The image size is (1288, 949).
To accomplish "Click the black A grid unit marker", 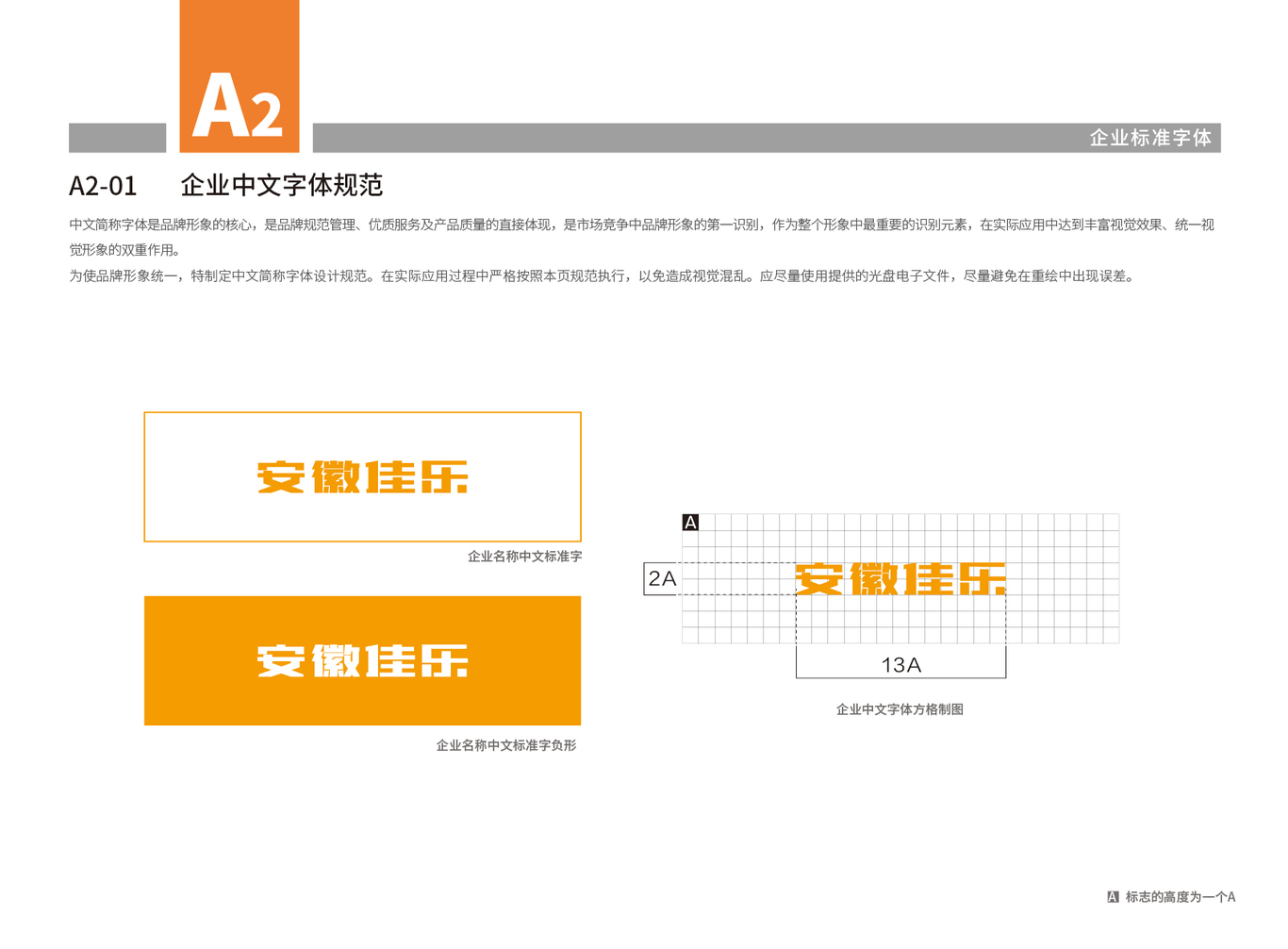I will pos(690,523).
